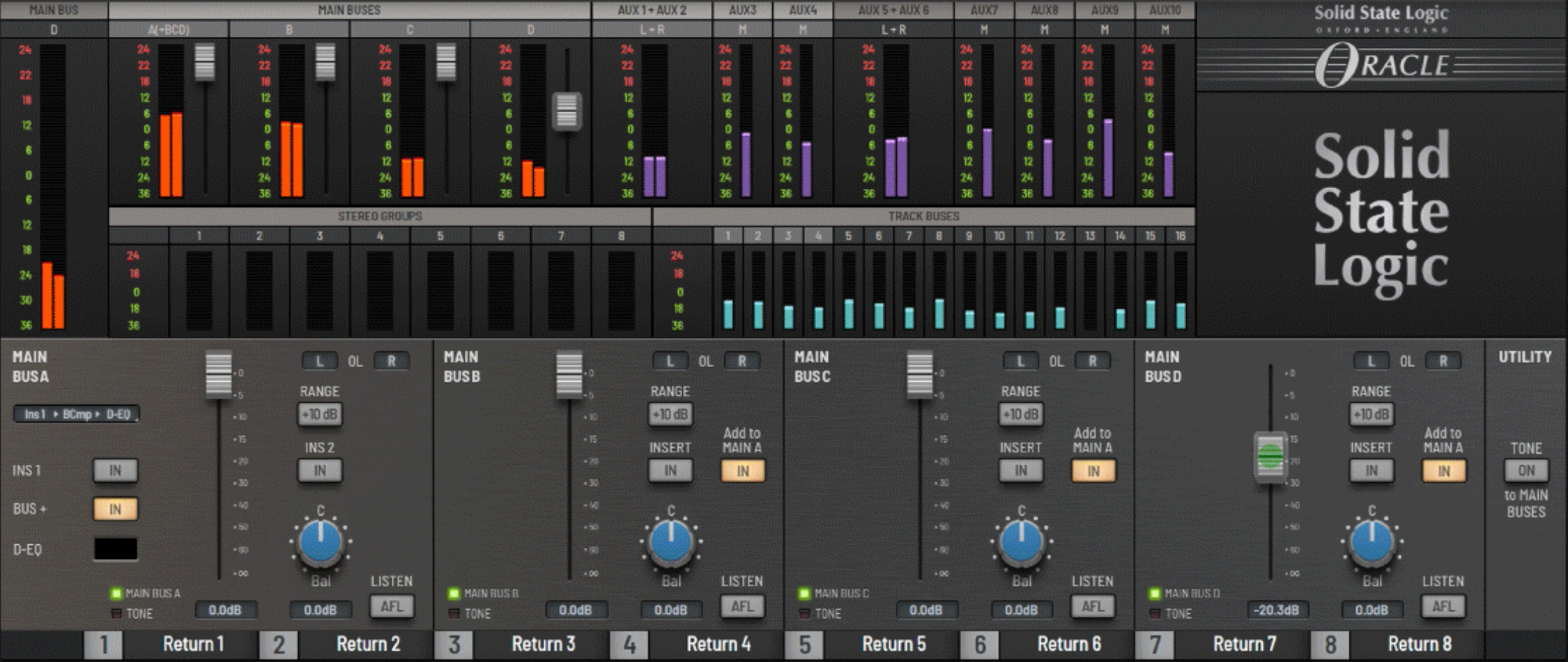Open the Ins1 BCmp D-EQ routing selector
The width and height of the screenshot is (1568, 662).
(76, 414)
